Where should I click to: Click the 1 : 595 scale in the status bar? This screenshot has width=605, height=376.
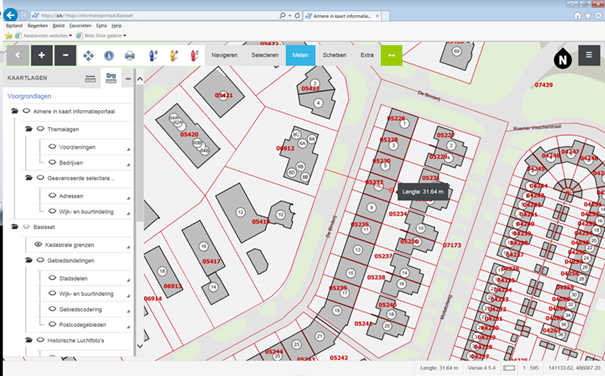pos(531,368)
